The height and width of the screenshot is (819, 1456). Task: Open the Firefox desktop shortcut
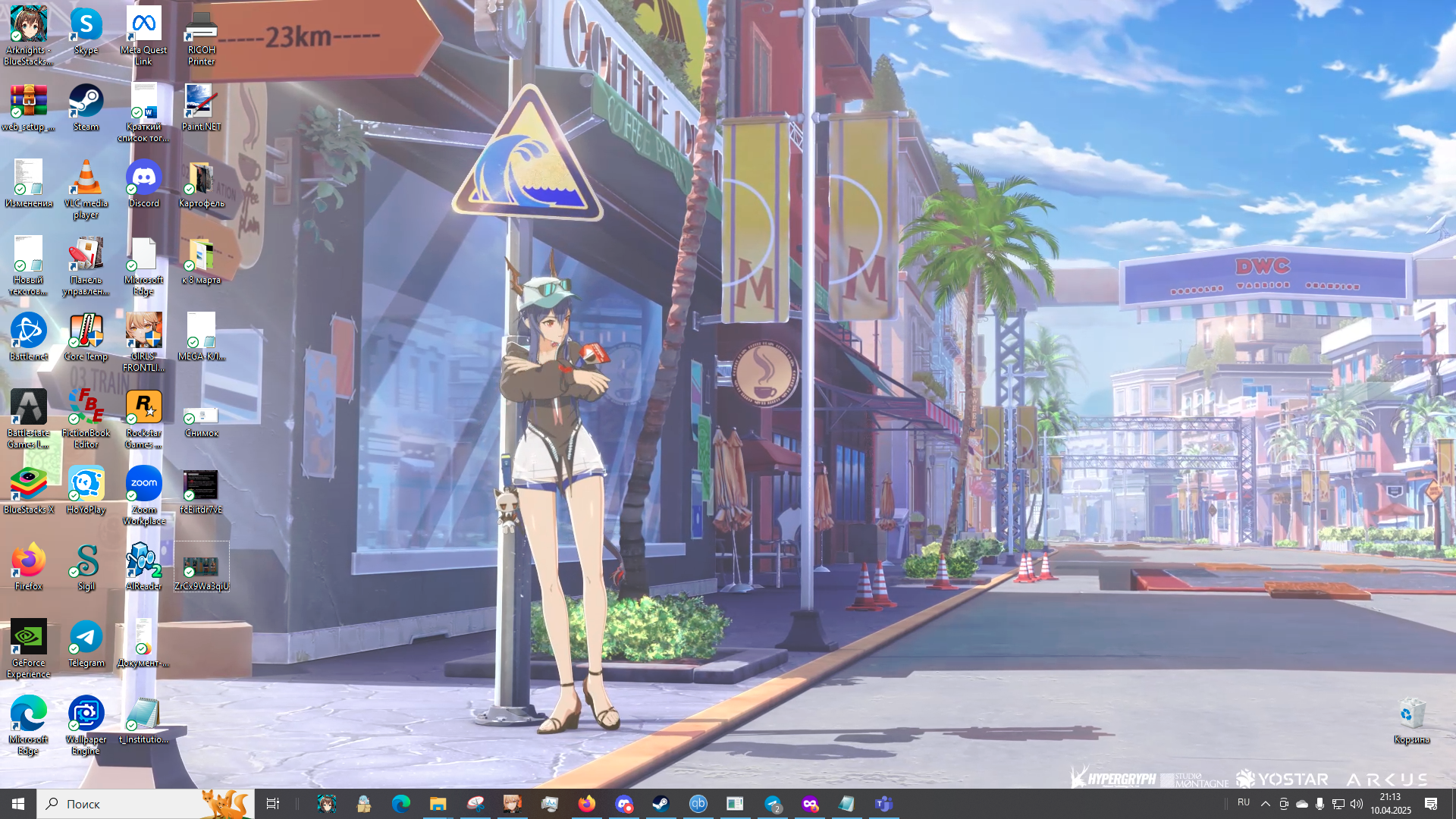click(x=29, y=566)
